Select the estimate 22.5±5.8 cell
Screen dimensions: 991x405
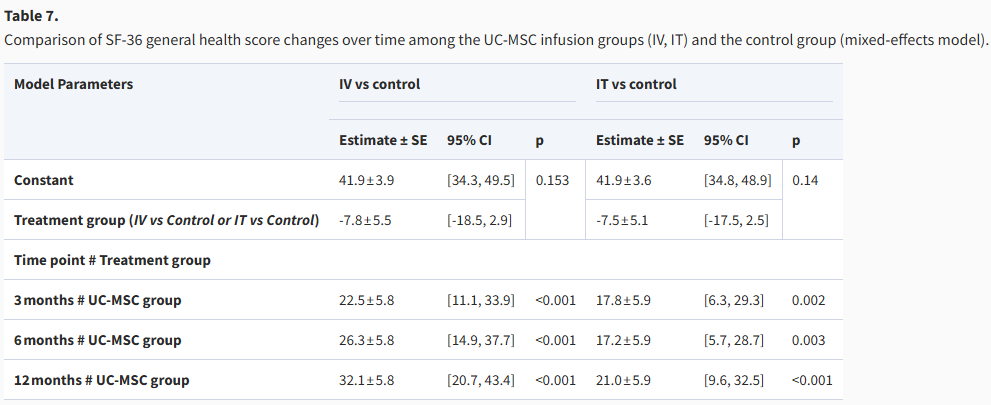click(x=368, y=300)
